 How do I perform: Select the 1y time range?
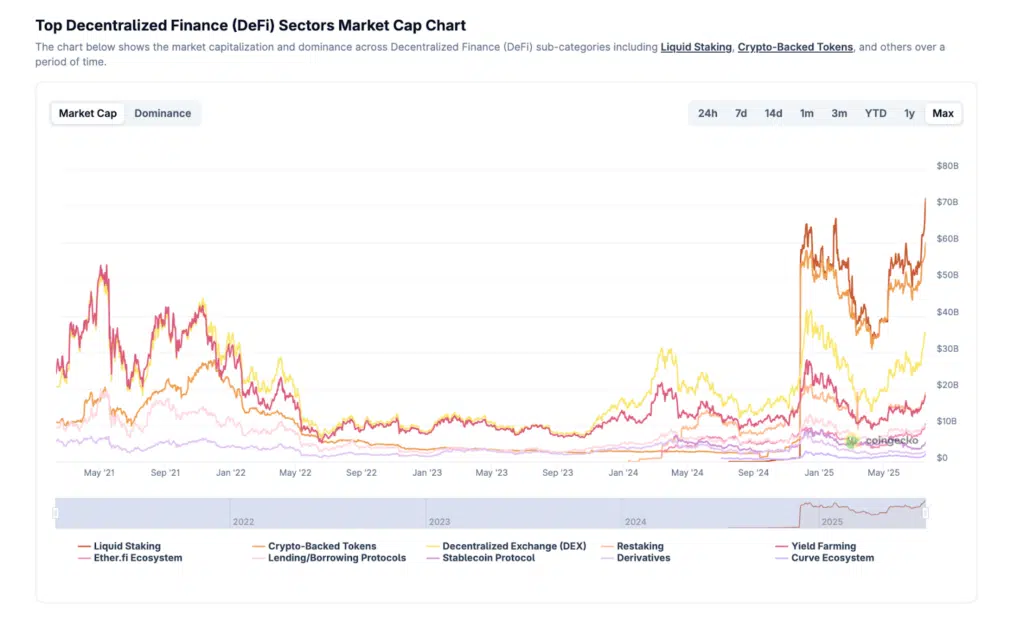point(909,113)
